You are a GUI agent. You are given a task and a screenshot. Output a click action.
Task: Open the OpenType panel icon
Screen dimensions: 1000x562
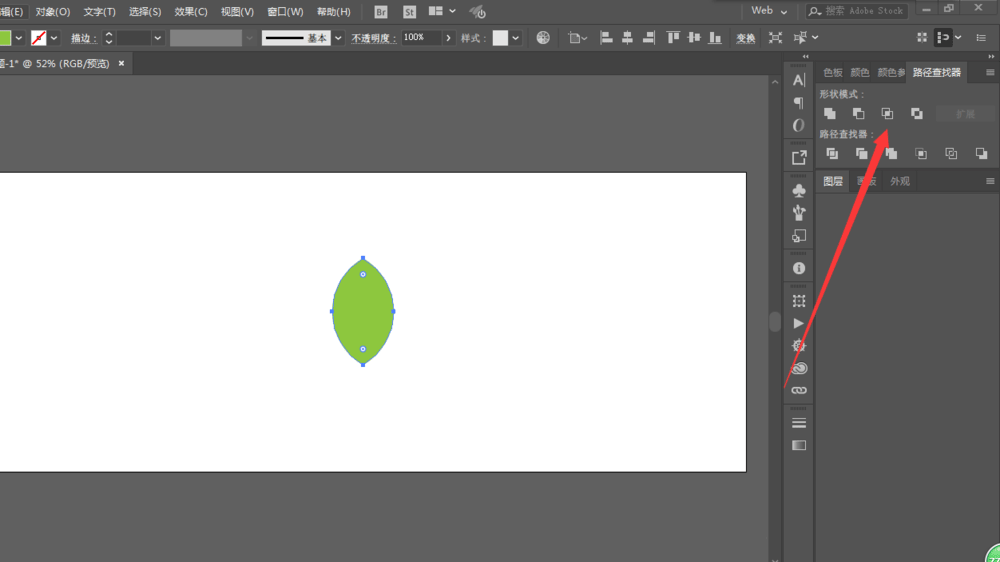[x=798, y=125]
